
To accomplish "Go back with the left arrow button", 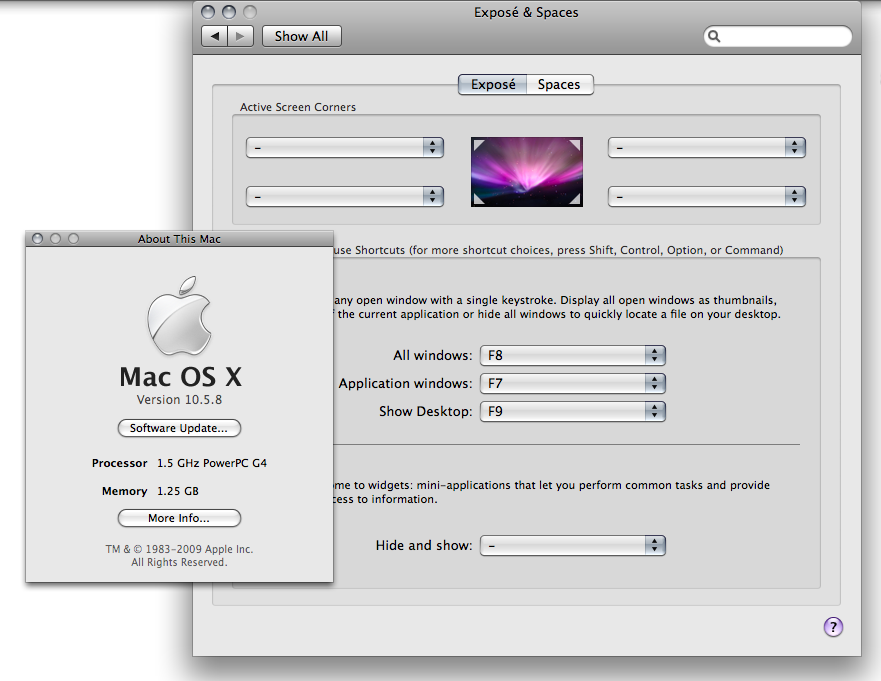I will click(214, 37).
